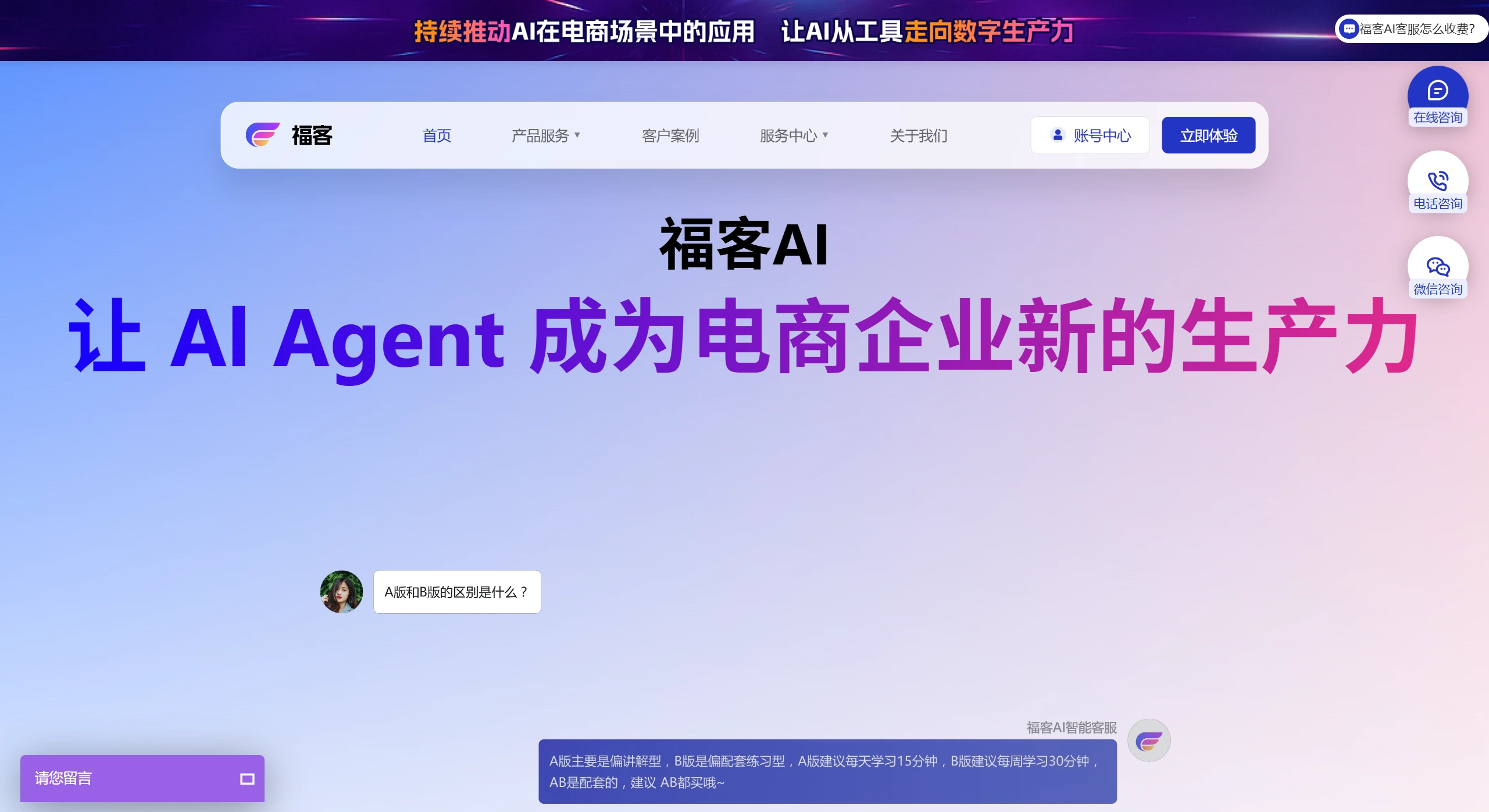Click the customer service agent avatar photo
The width and height of the screenshot is (1489, 812).
tap(341, 592)
